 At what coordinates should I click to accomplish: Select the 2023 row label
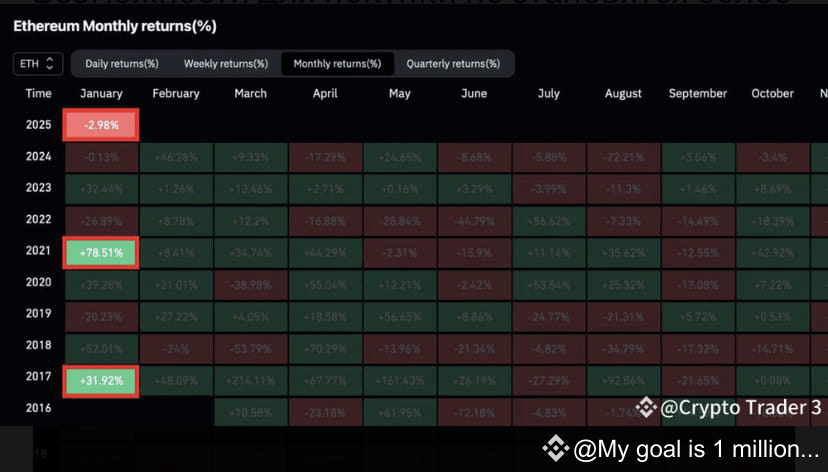coord(39,187)
